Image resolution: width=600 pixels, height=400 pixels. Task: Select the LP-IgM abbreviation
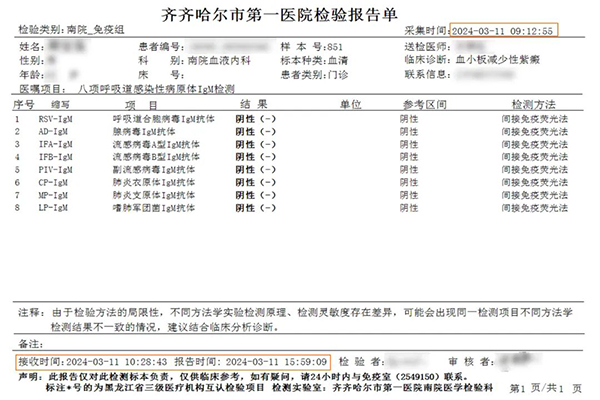(x=53, y=208)
